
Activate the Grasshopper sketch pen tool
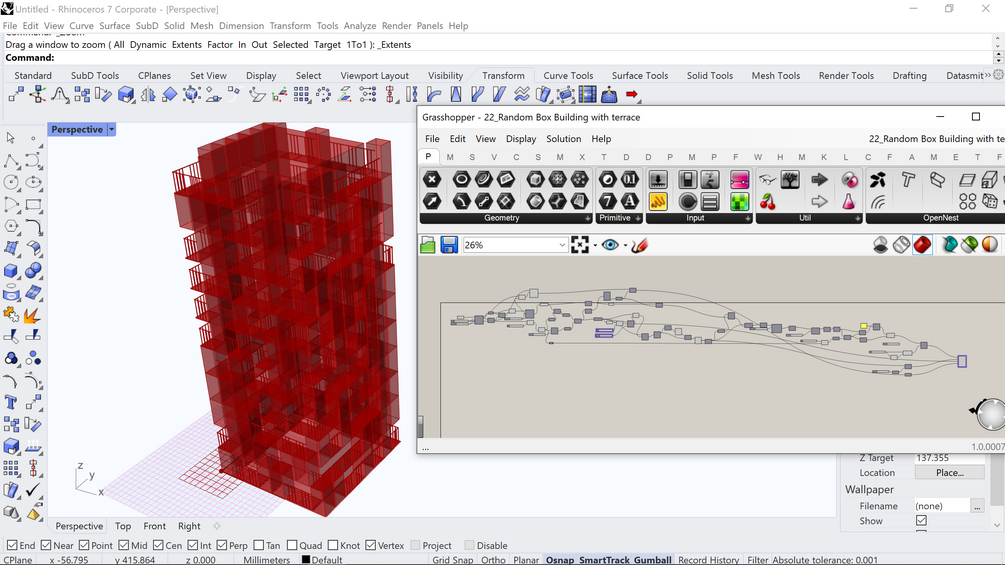639,245
